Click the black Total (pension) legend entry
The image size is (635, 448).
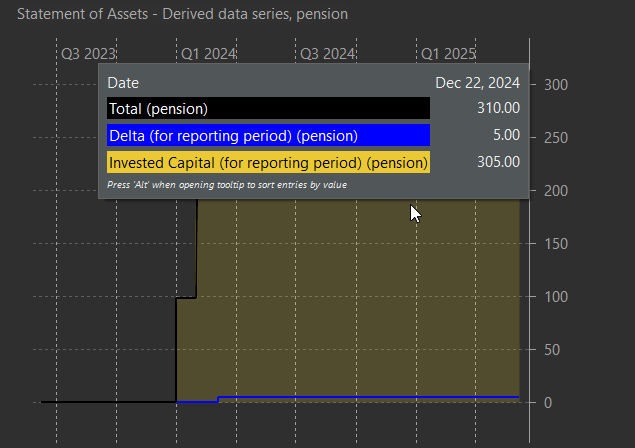point(268,108)
